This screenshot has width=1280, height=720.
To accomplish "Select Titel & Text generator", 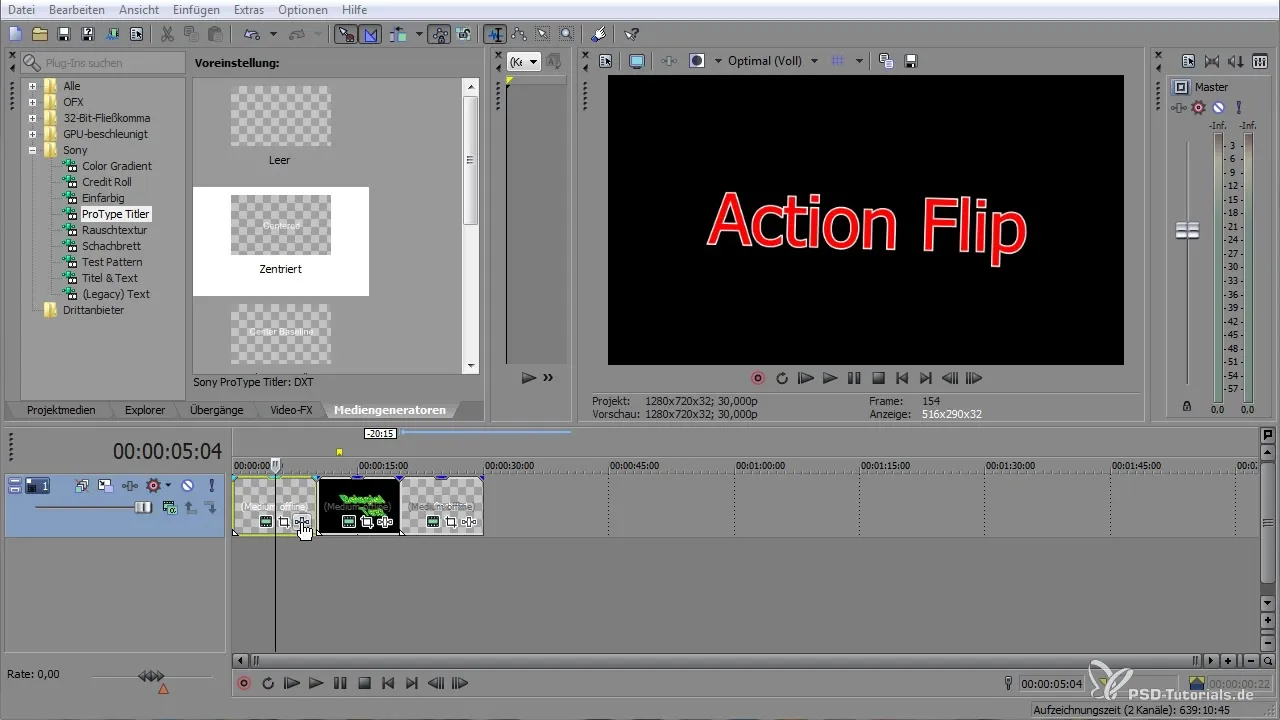I will tap(110, 278).
